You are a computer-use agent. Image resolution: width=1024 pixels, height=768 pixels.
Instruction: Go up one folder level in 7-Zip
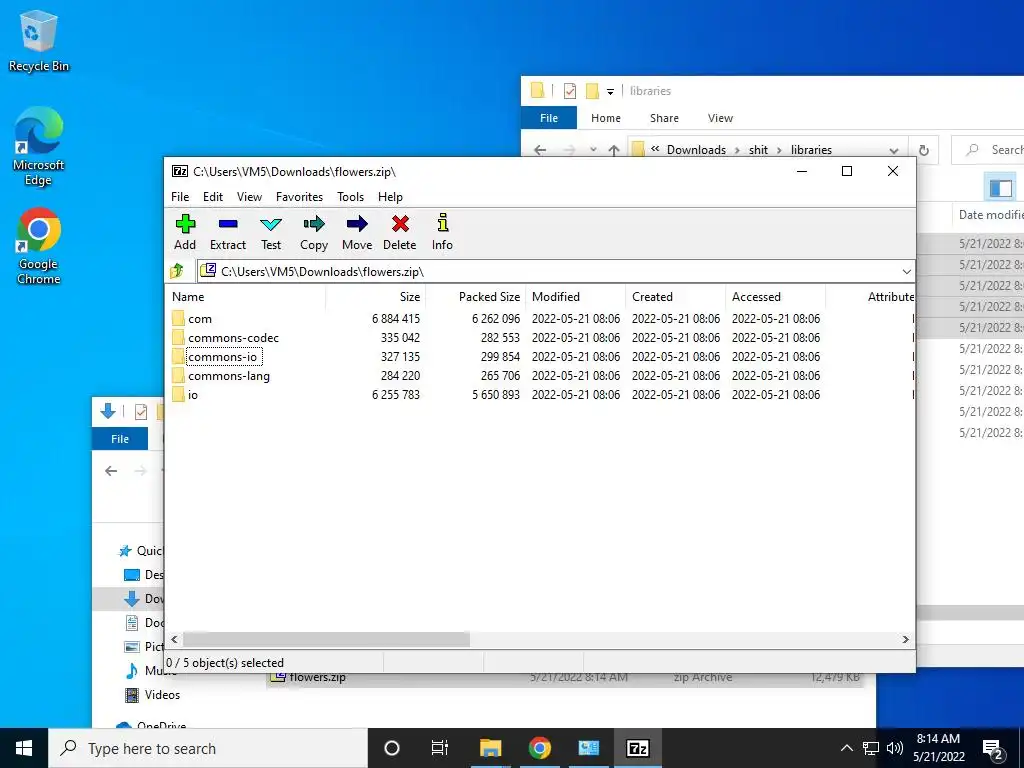[x=177, y=271]
